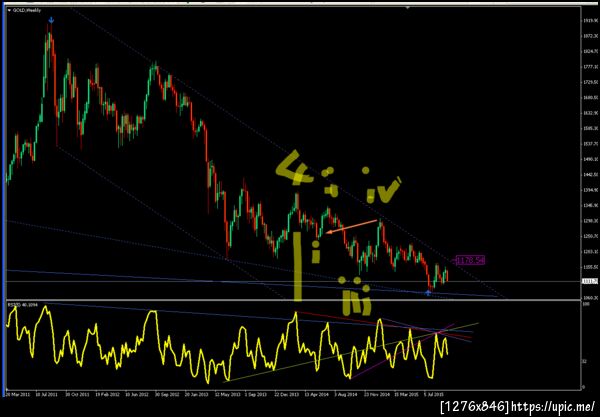This screenshot has width=600, height=417.
Task: Open the https://upic.me/ link
Action: pyautogui.click(x=553, y=406)
